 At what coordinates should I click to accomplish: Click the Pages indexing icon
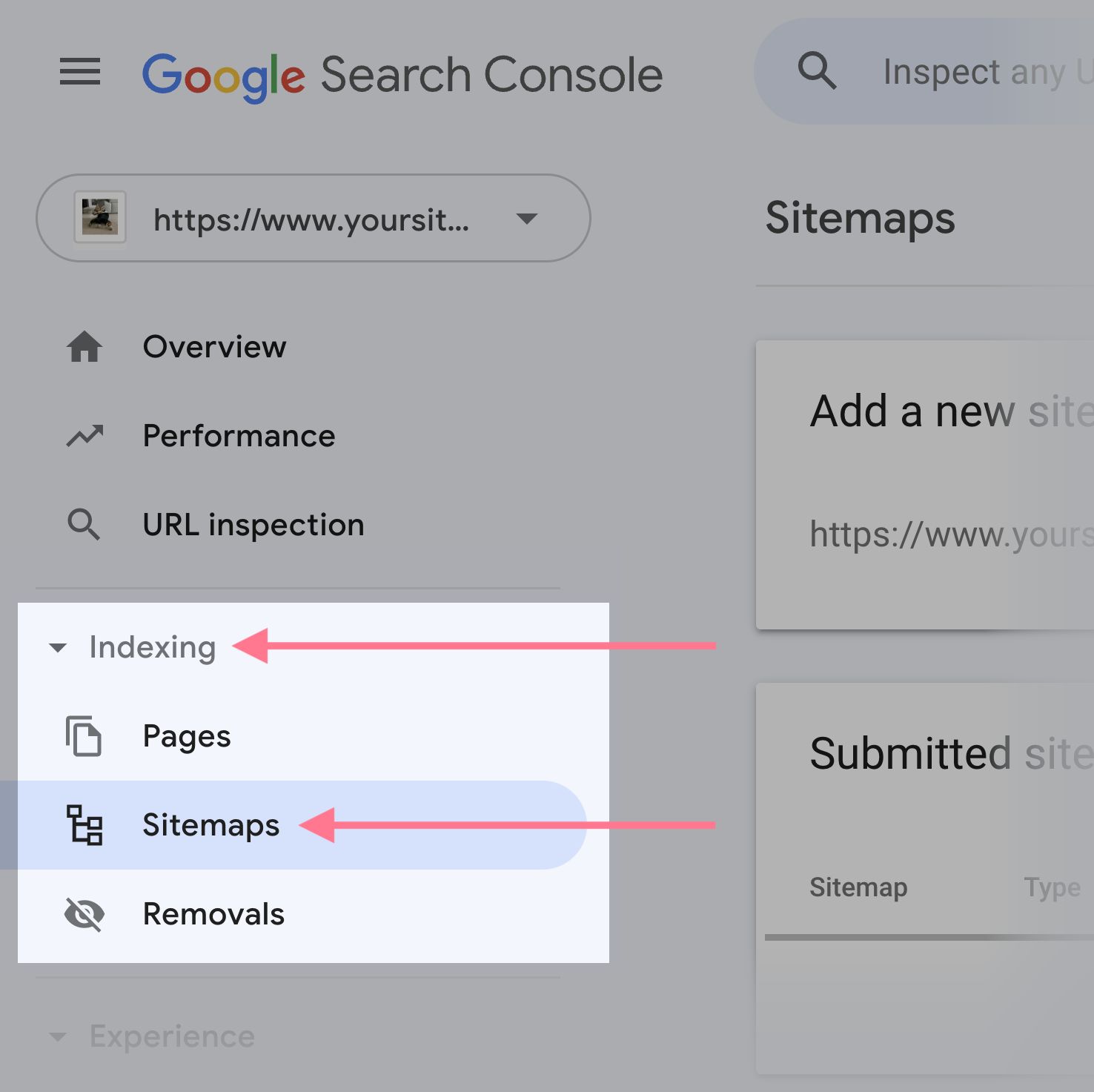pyautogui.click(x=84, y=738)
